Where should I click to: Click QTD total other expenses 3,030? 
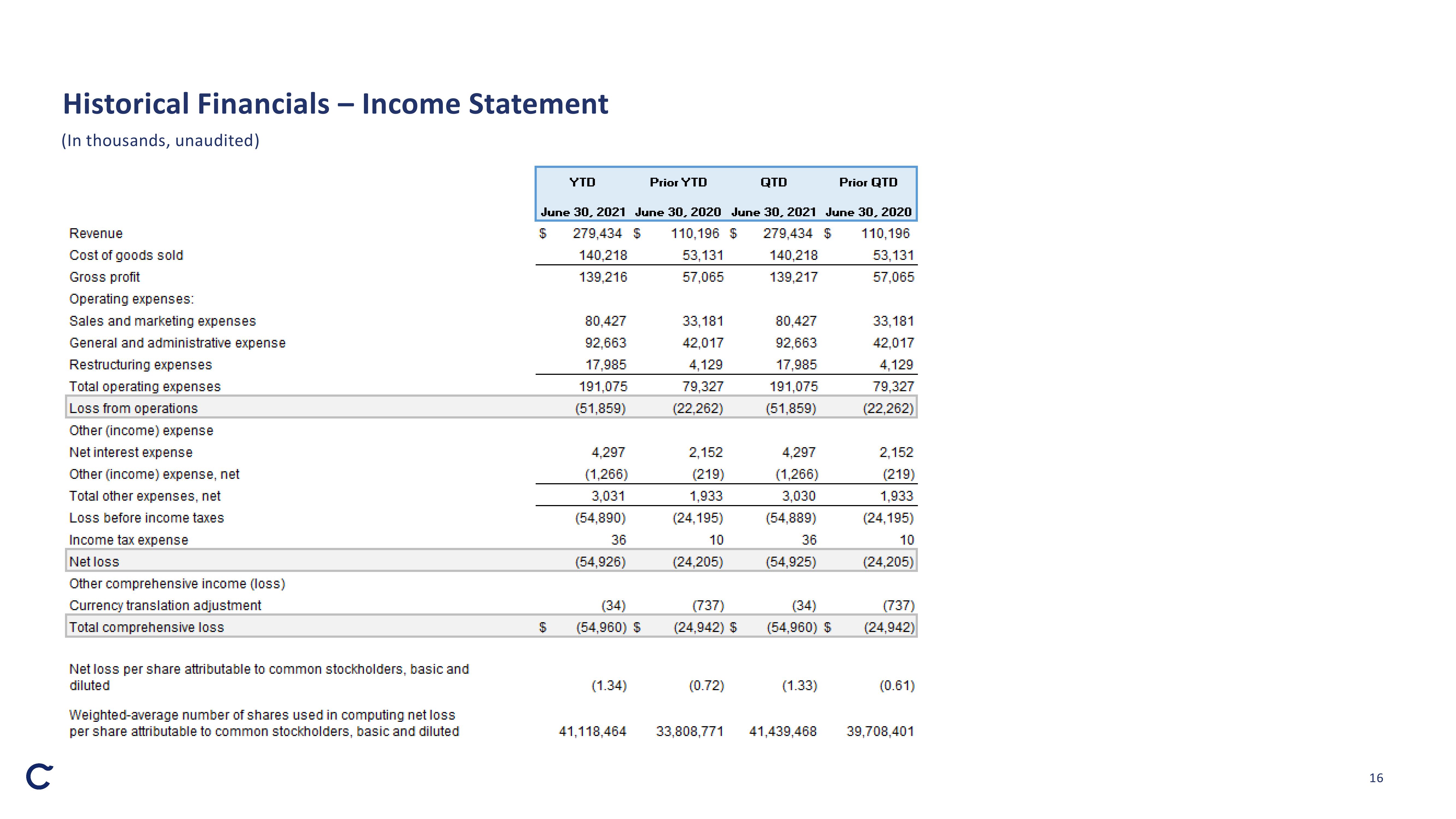[x=799, y=496]
